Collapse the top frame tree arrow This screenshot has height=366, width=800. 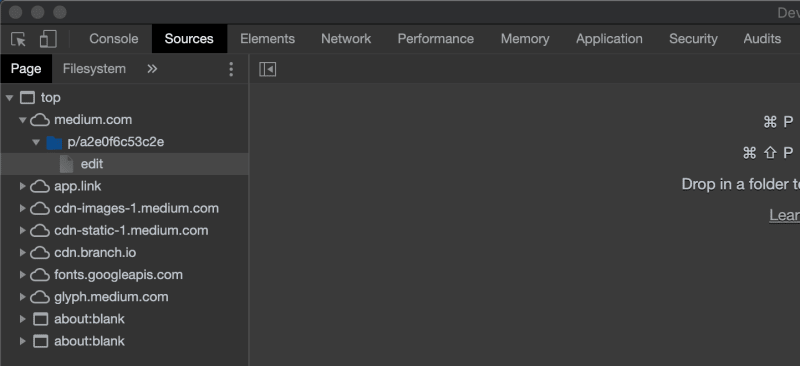tap(9, 97)
